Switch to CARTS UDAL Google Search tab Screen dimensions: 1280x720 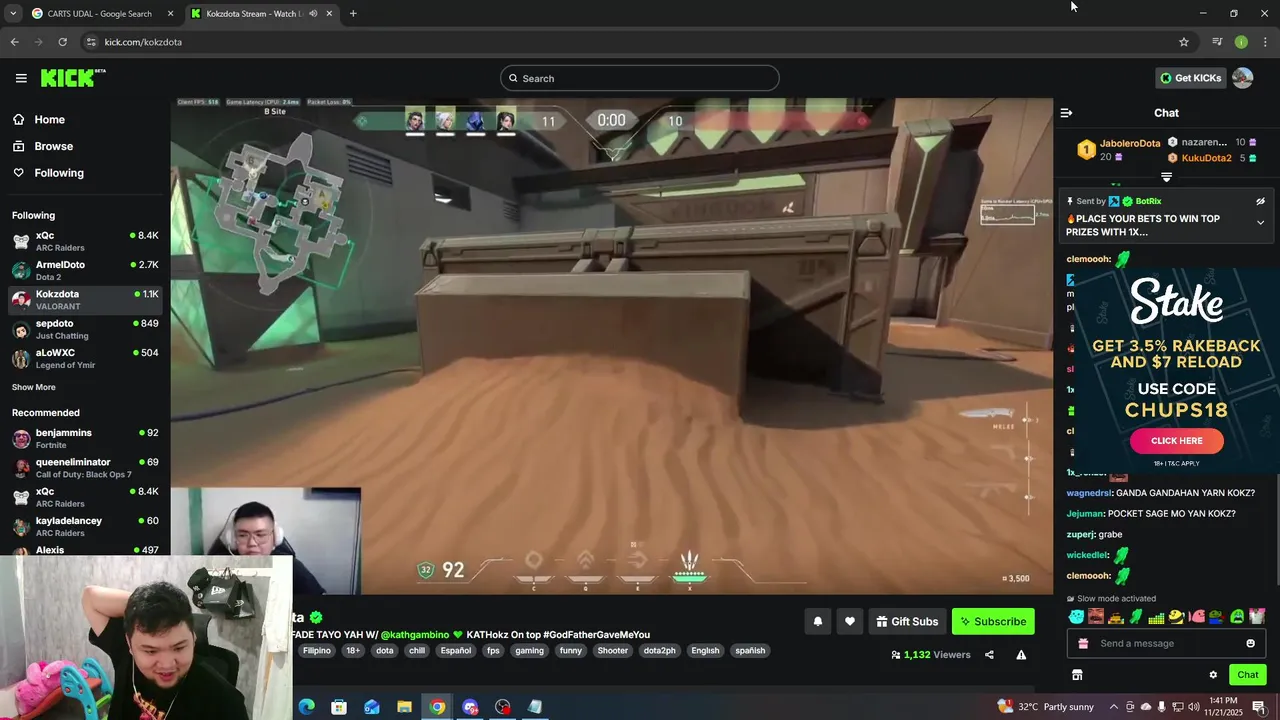point(100,14)
